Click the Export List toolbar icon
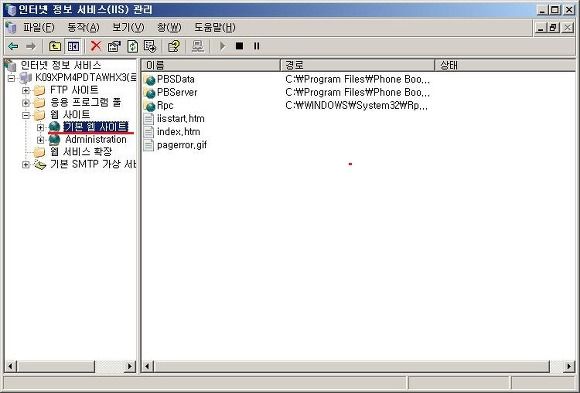580x393 pixels. point(150,46)
